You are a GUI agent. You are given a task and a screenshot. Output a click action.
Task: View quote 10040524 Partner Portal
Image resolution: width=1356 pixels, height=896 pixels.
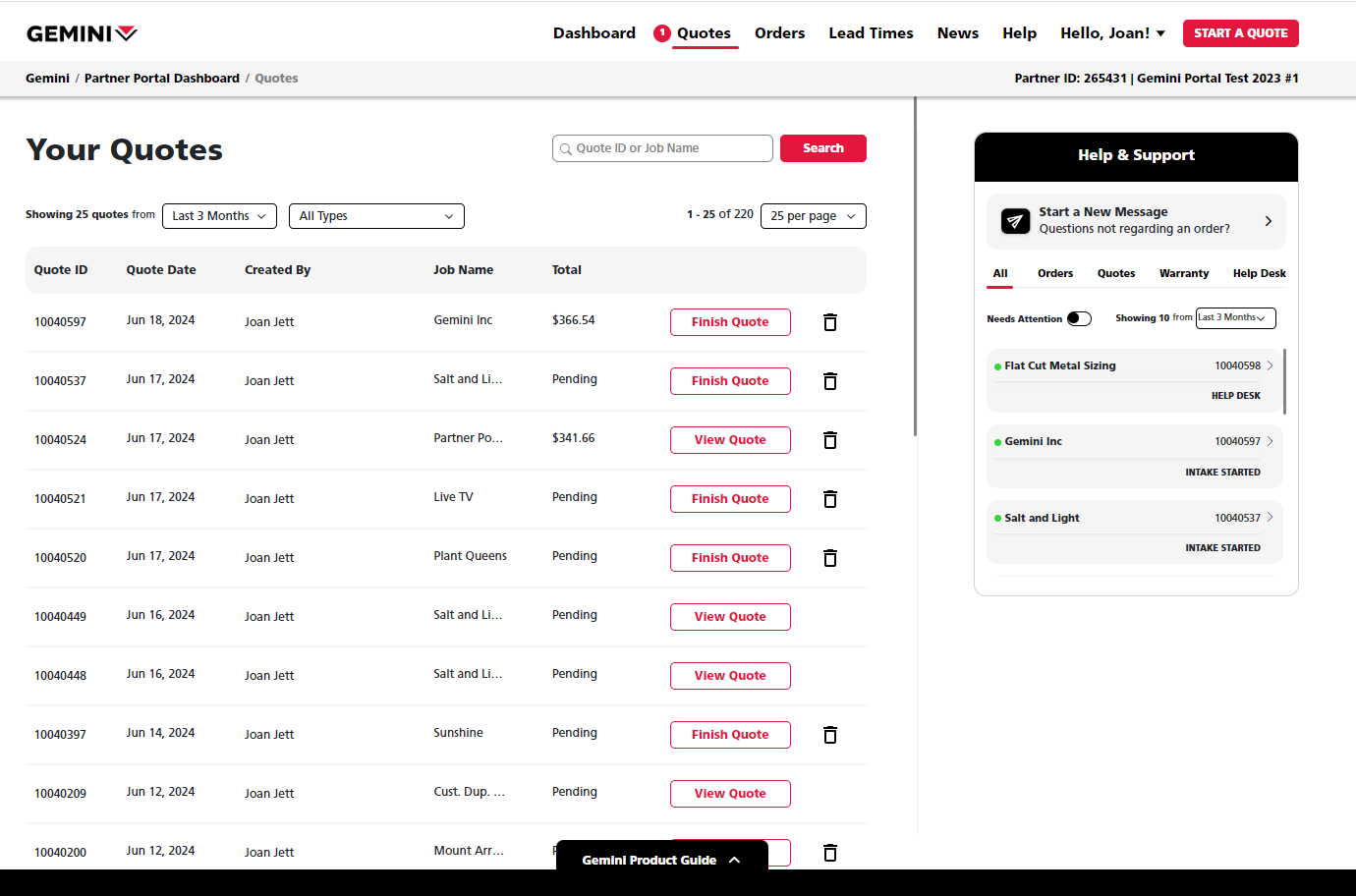click(729, 440)
